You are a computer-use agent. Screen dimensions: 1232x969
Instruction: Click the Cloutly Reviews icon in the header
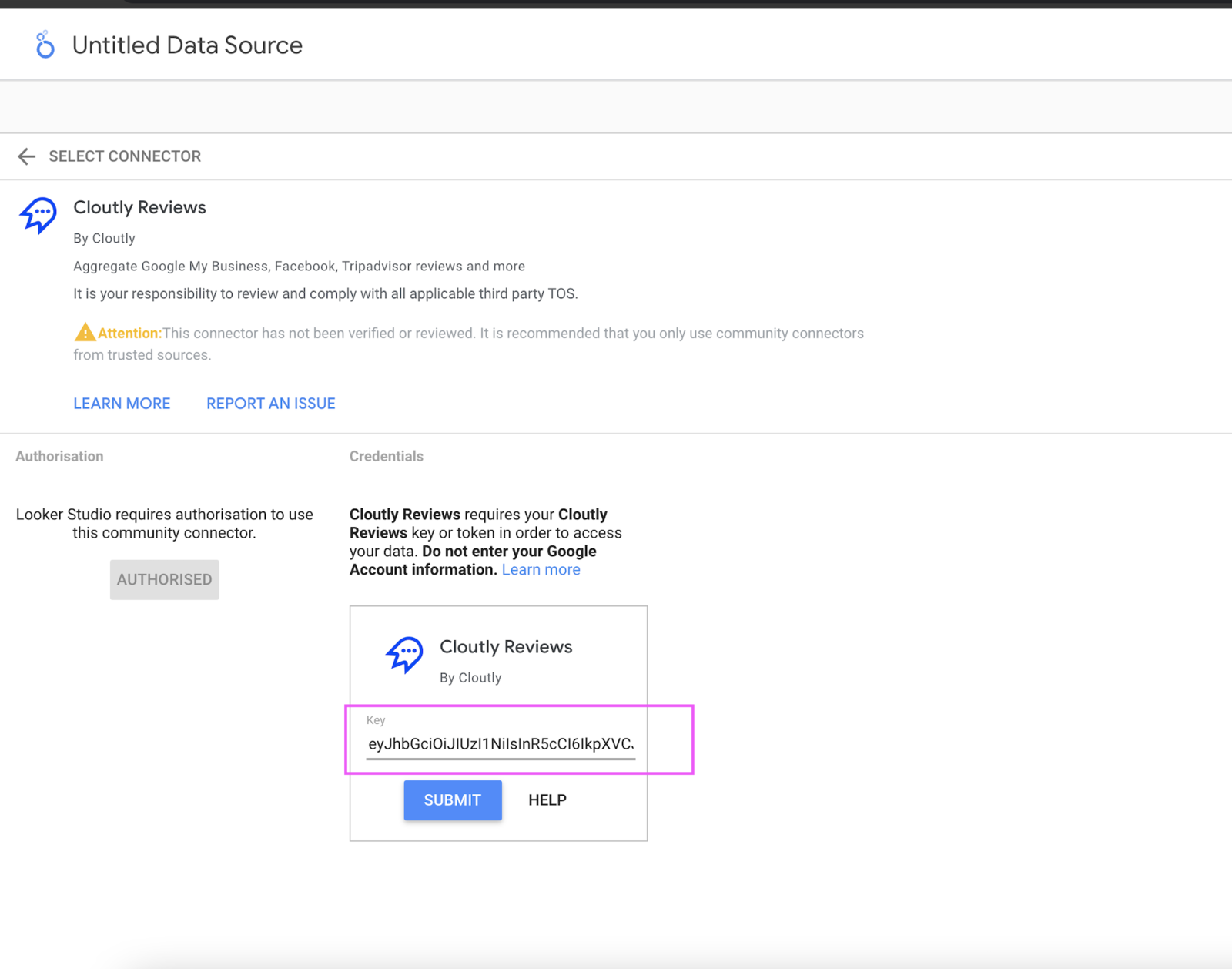(x=38, y=215)
